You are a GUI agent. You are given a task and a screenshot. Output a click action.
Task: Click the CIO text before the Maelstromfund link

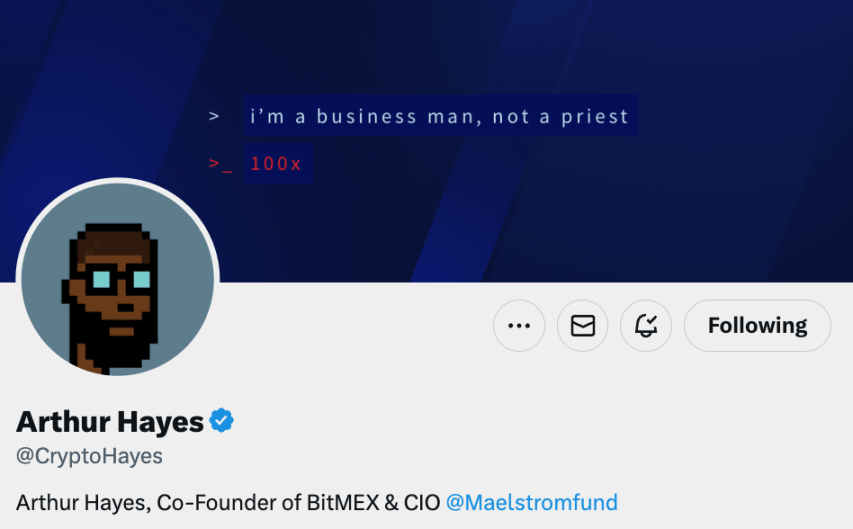422,502
